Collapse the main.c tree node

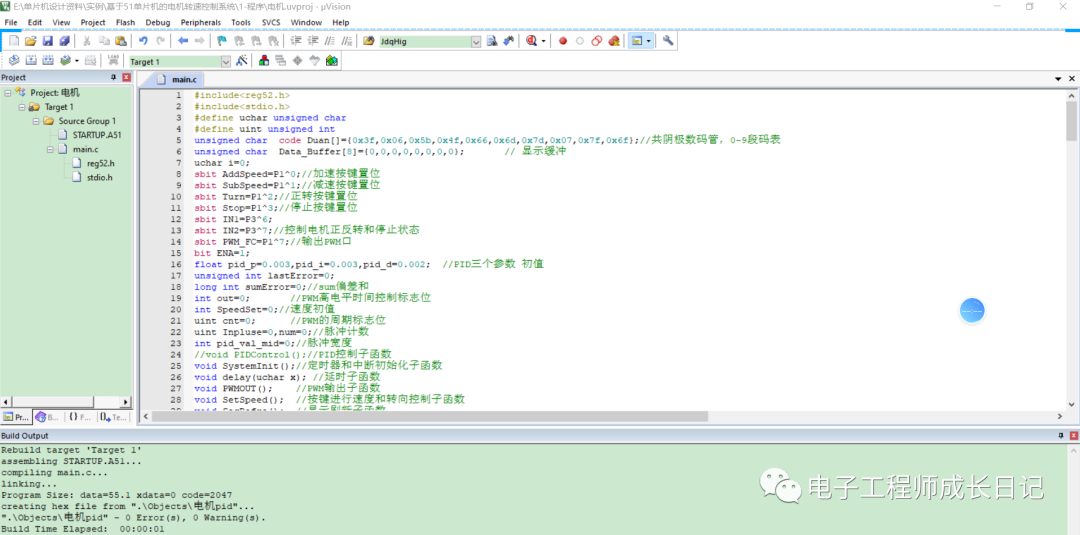pos(49,149)
